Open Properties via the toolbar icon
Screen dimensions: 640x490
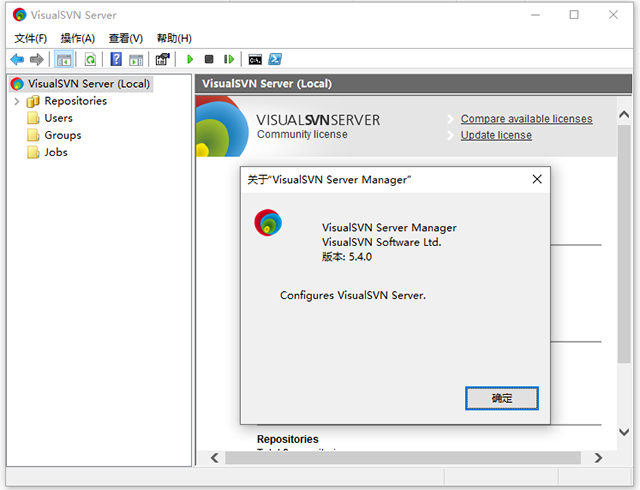pos(162,60)
